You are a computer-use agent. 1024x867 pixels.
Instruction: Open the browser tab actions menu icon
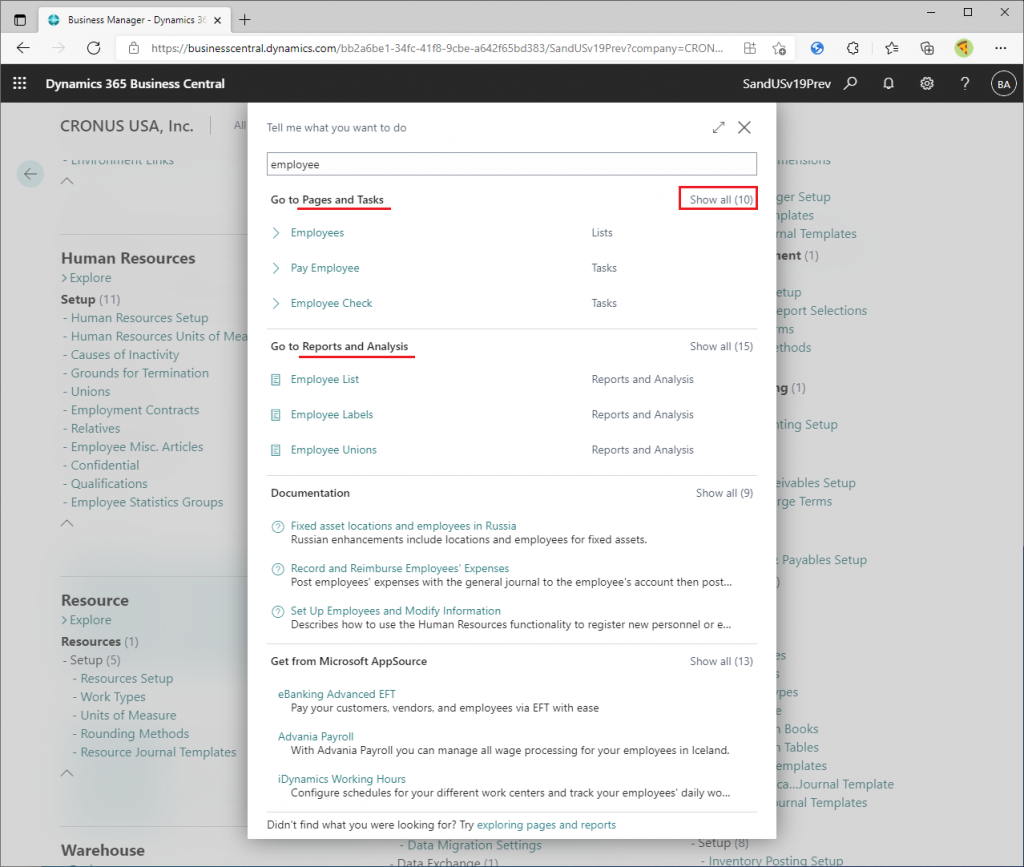(x=20, y=20)
